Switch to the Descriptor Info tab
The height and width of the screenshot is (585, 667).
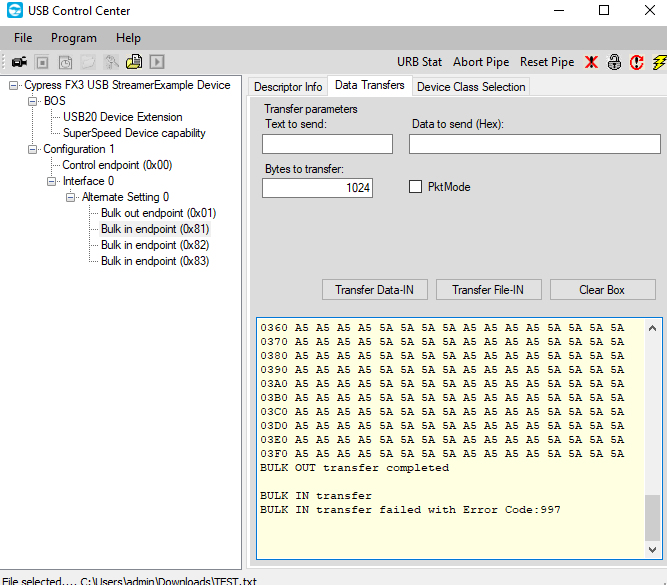(x=288, y=87)
